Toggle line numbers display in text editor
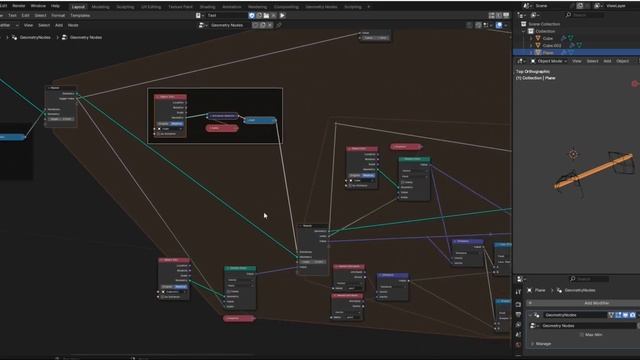 pyautogui.click(x=492, y=16)
